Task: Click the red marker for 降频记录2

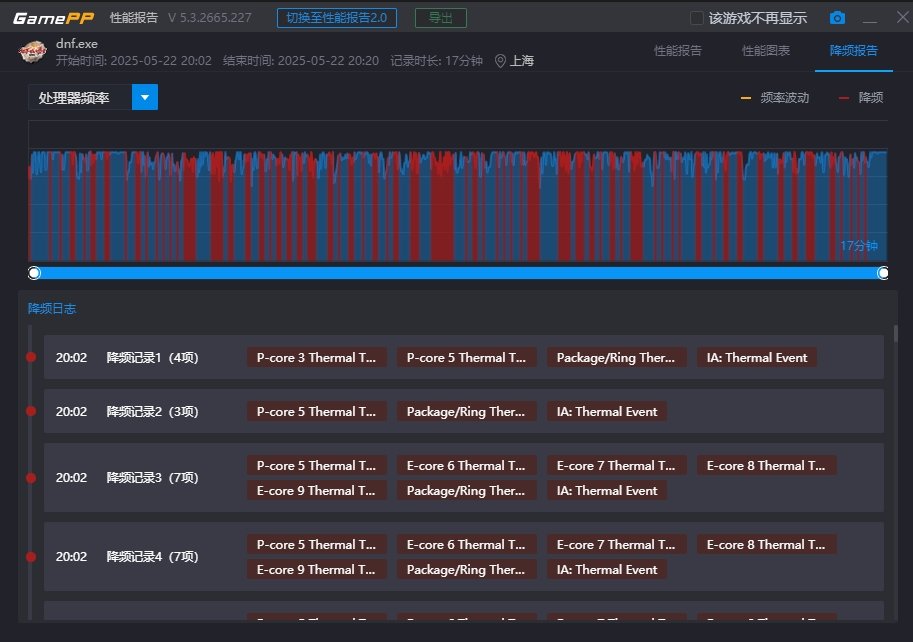Action: point(31,412)
